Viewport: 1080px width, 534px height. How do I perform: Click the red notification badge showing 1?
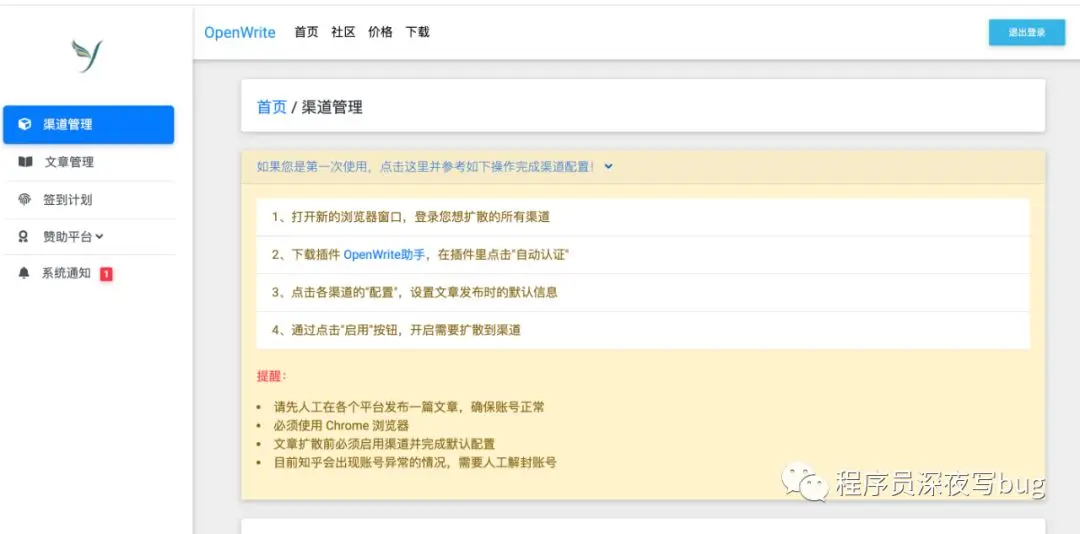tap(106, 274)
